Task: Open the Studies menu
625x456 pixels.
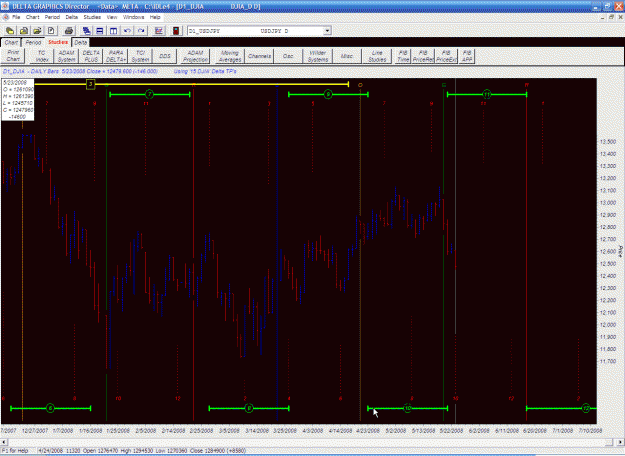Action: pyautogui.click(x=92, y=17)
